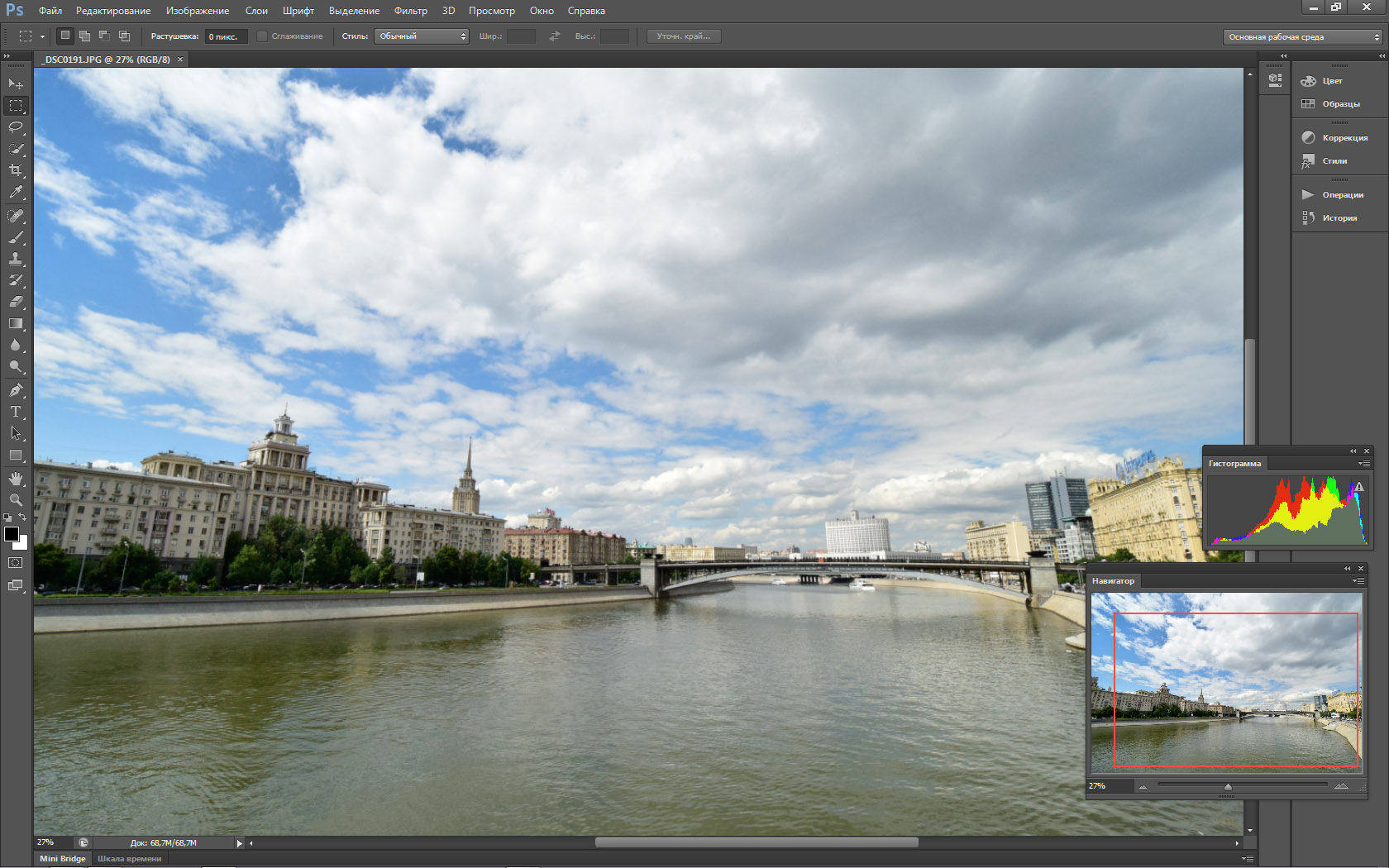This screenshot has width=1389, height=868.
Task: Click the Уточн. край button
Action: [684, 36]
